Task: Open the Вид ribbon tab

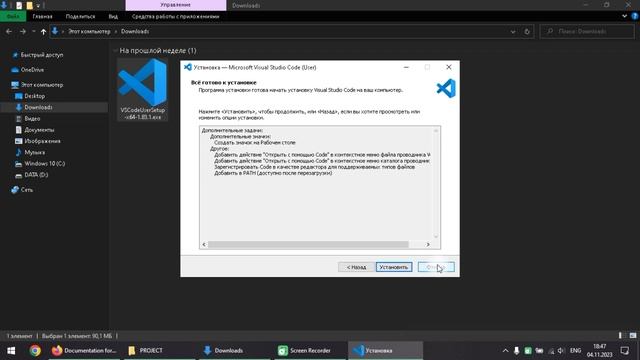Action: (113, 16)
